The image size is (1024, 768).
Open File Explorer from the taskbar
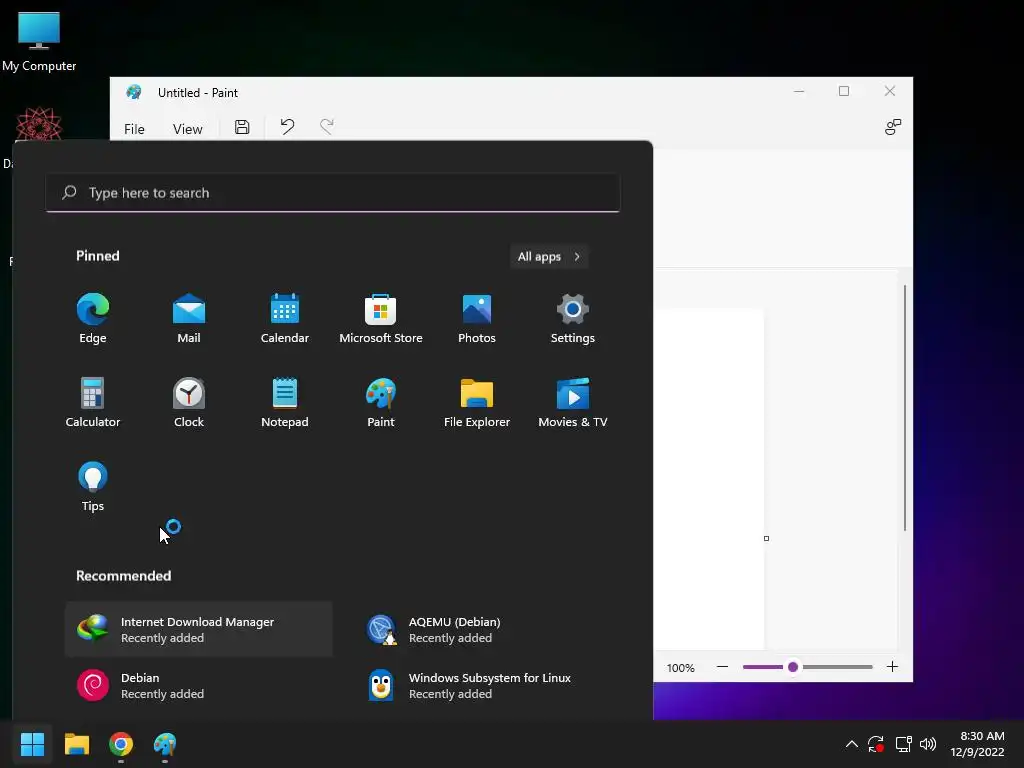tap(77, 744)
